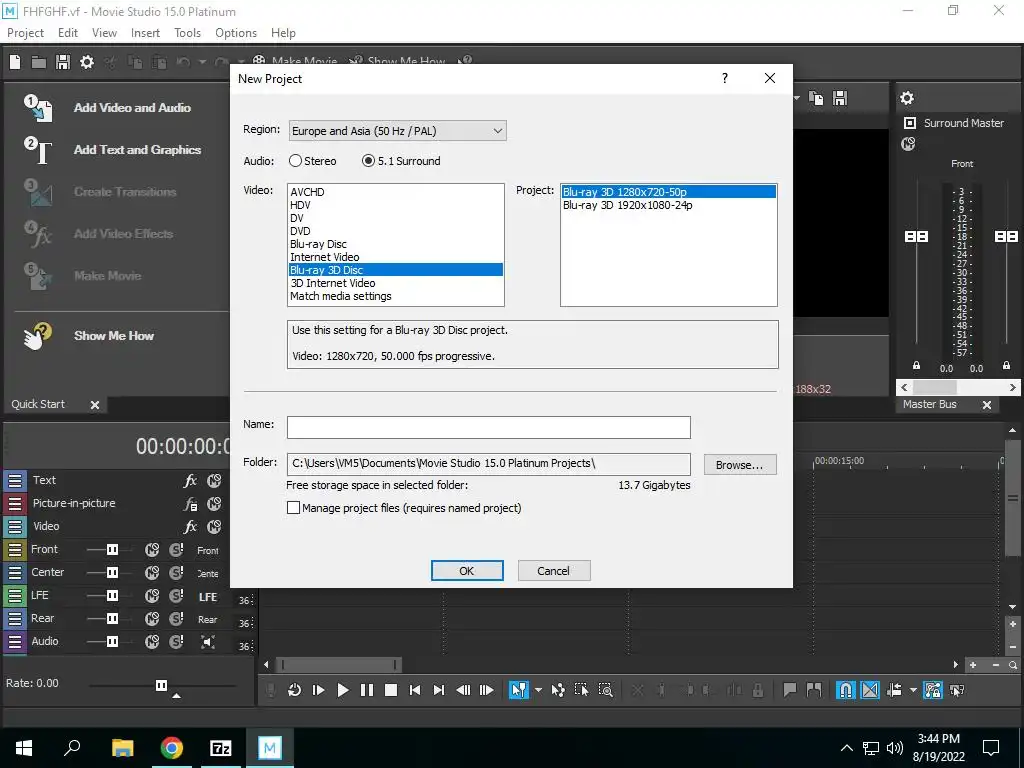The image size is (1024, 768).
Task: Cancel the New Project dialog
Action: tap(554, 571)
